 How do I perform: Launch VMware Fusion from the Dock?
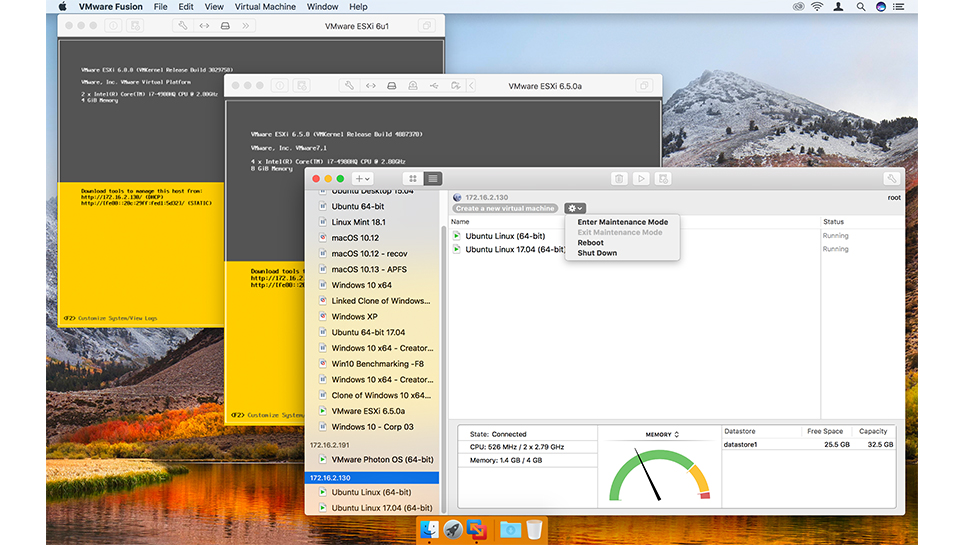click(x=477, y=529)
